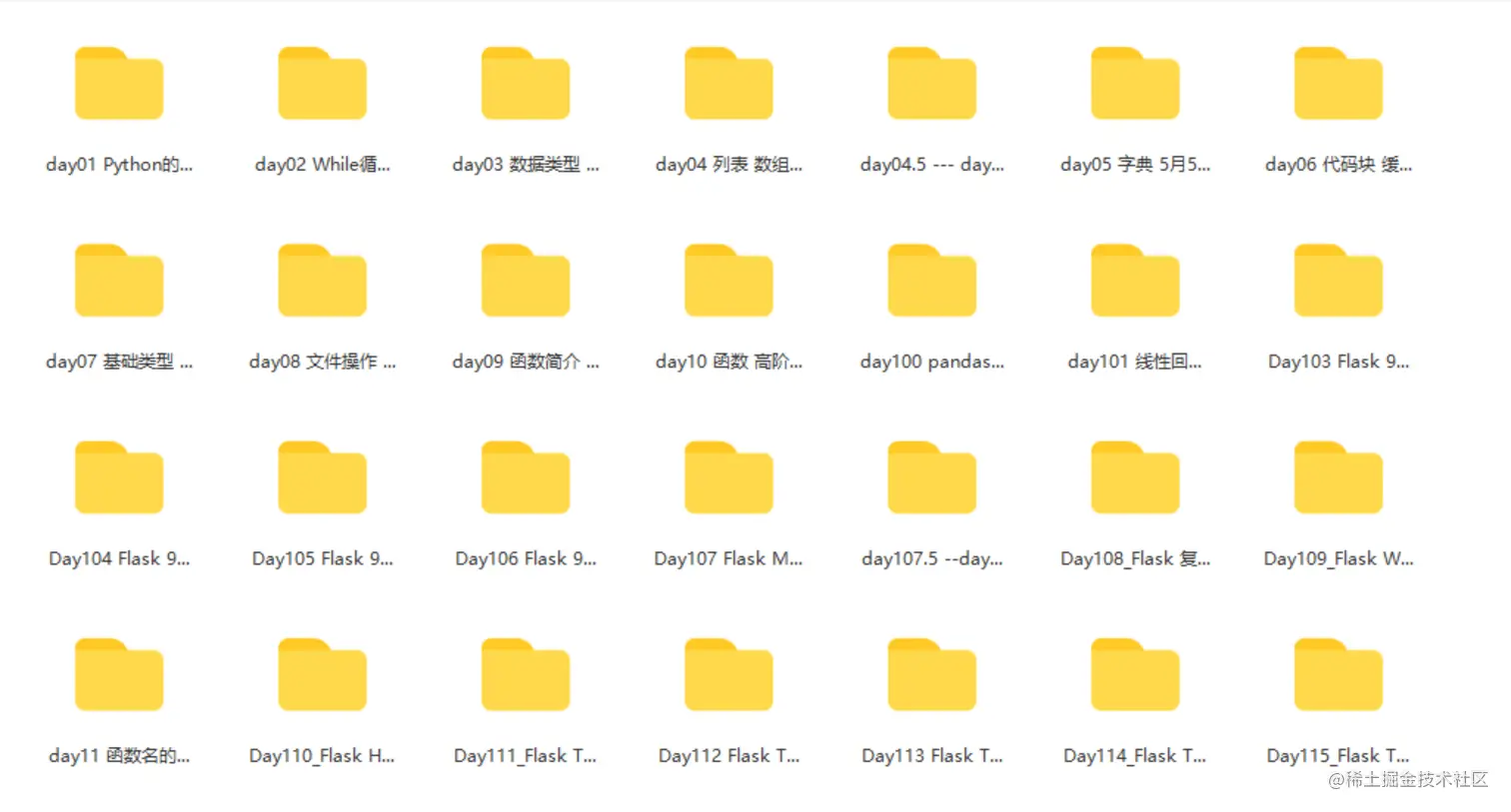This screenshot has height=812, width=1511.
Task: Select the day10 函数 高阶 folder icon
Action: [x=729, y=280]
